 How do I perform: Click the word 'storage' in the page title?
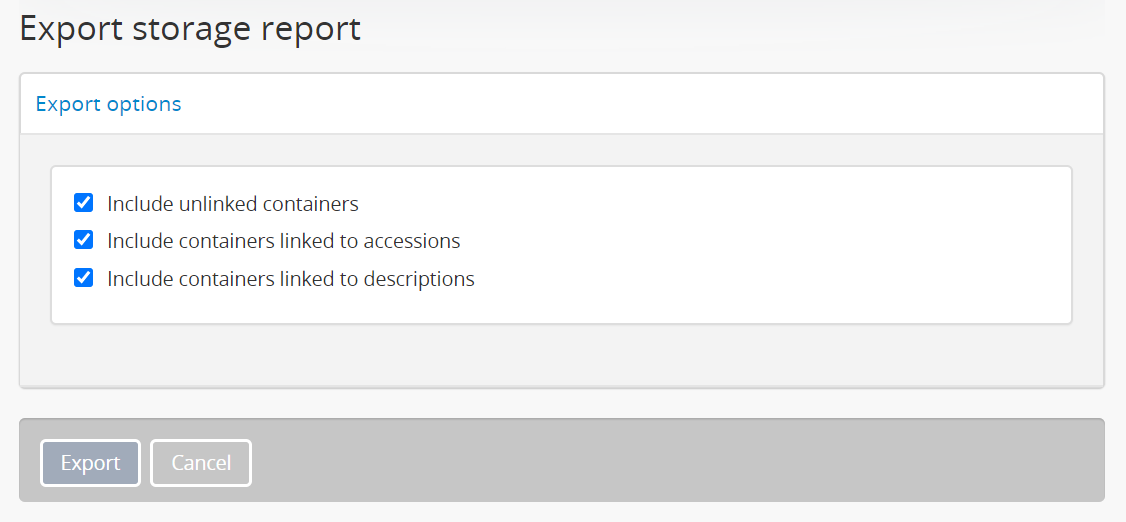point(192,28)
